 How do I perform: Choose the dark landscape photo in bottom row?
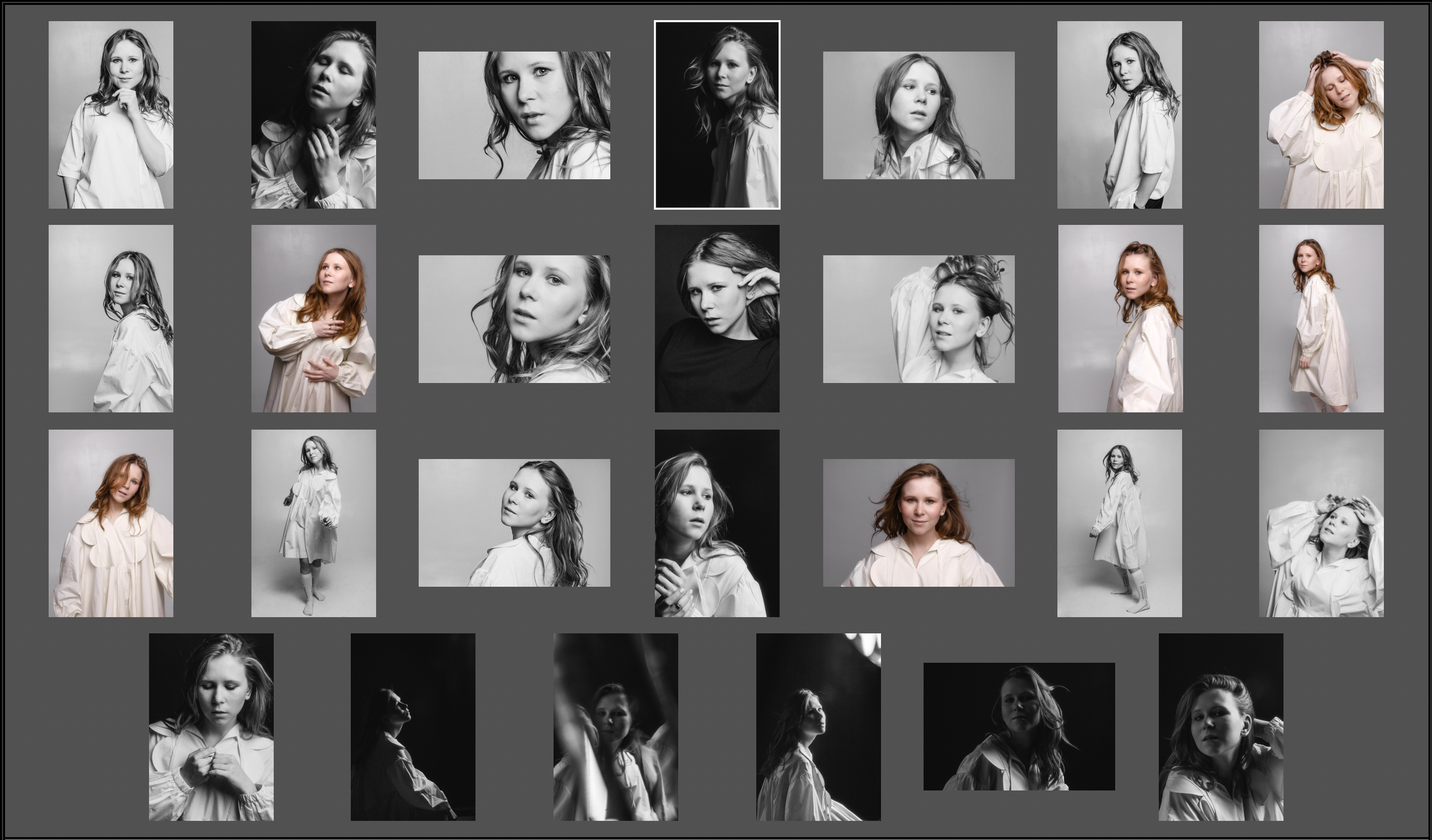point(1019,726)
